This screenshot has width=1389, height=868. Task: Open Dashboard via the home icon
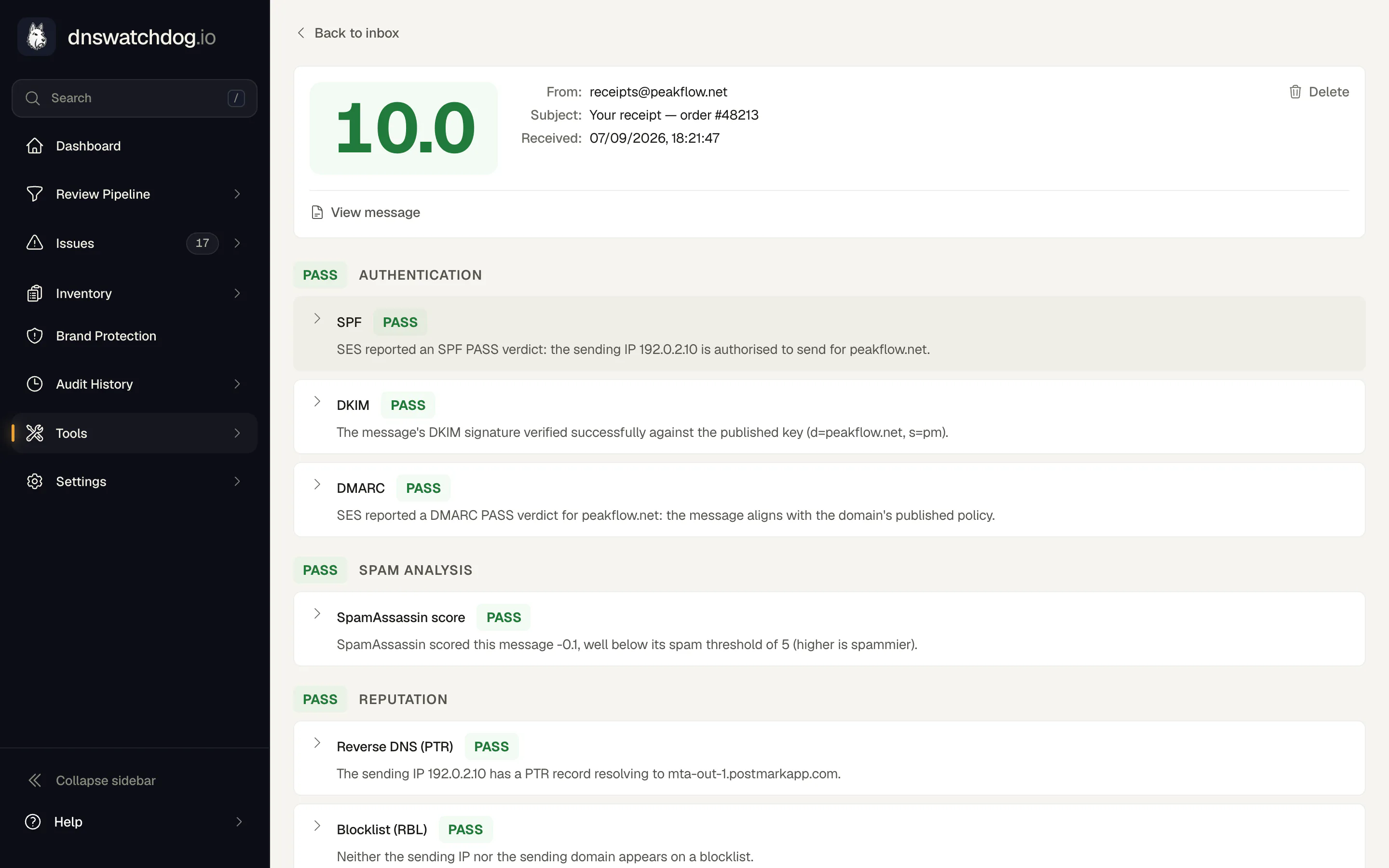coord(34,146)
